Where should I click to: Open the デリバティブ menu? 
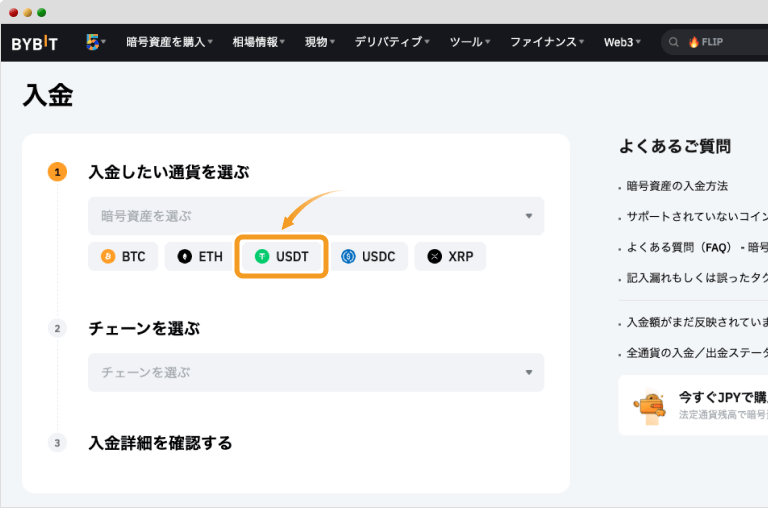click(391, 42)
